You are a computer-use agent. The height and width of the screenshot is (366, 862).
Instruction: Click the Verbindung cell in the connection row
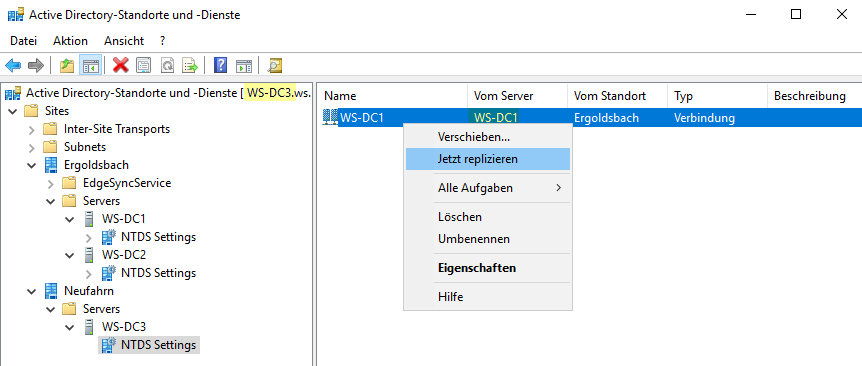[704, 118]
